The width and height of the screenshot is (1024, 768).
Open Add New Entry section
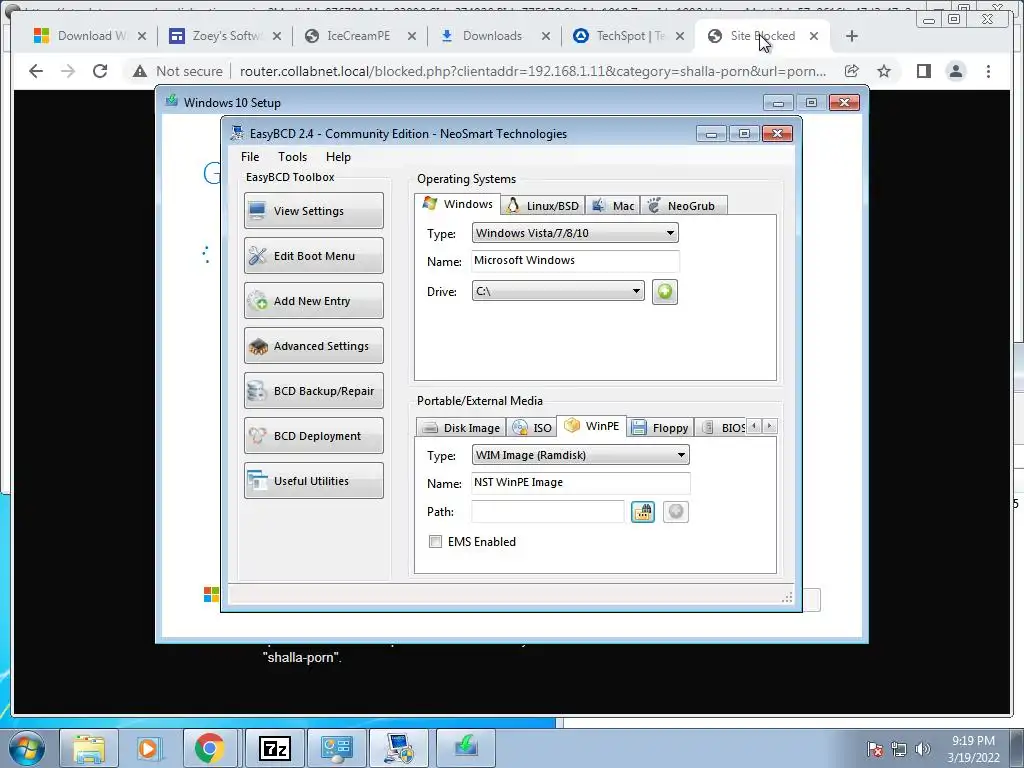pyautogui.click(x=313, y=300)
